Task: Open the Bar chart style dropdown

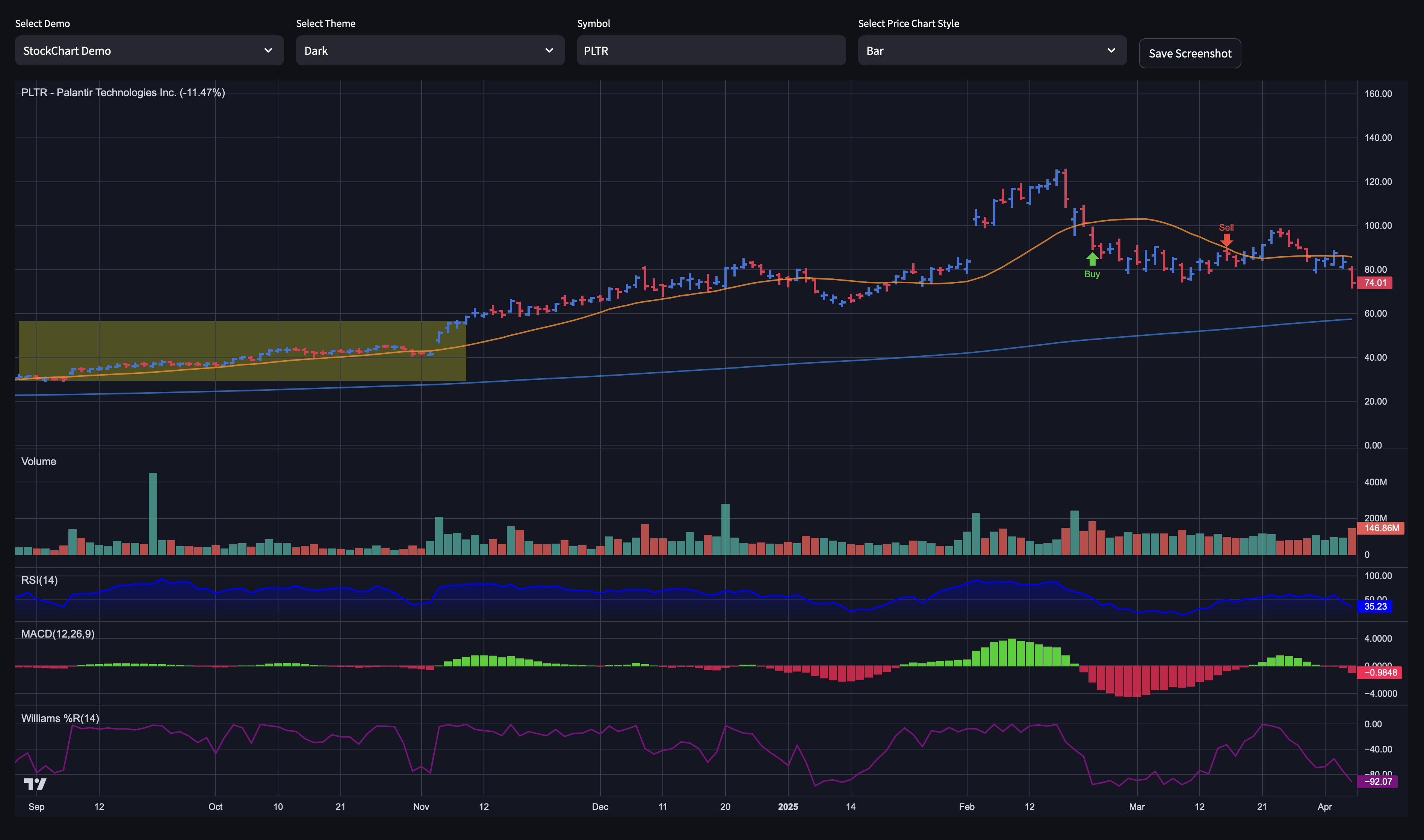Action: coord(992,50)
